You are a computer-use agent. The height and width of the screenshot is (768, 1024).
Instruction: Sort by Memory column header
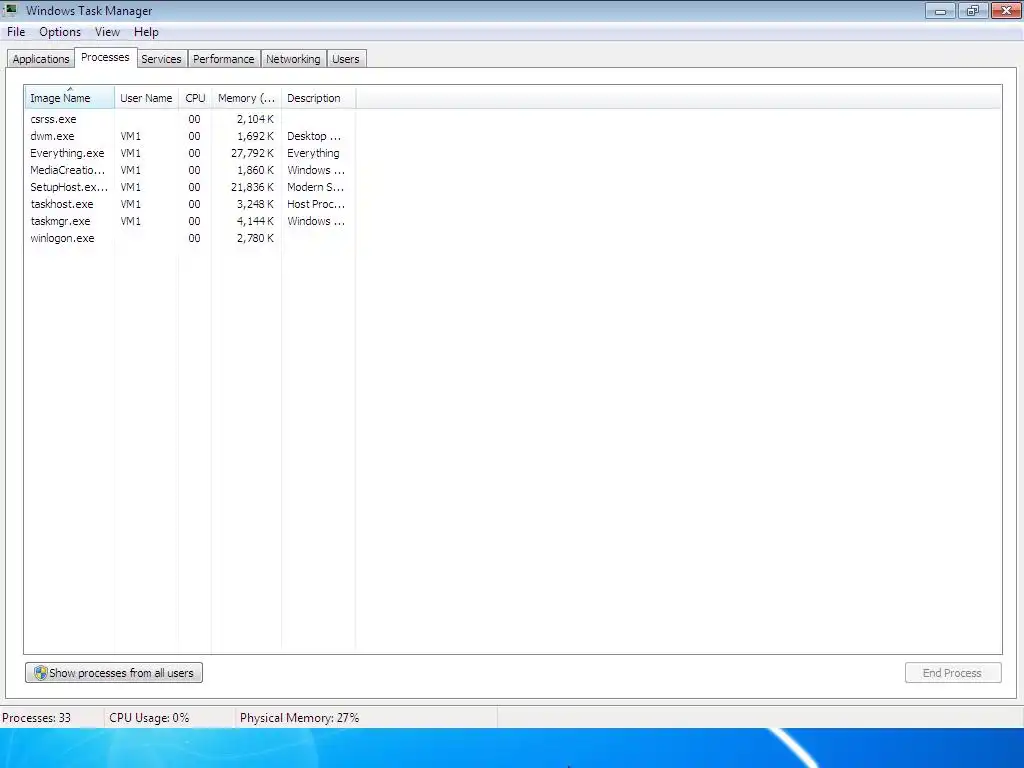coord(246,98)
